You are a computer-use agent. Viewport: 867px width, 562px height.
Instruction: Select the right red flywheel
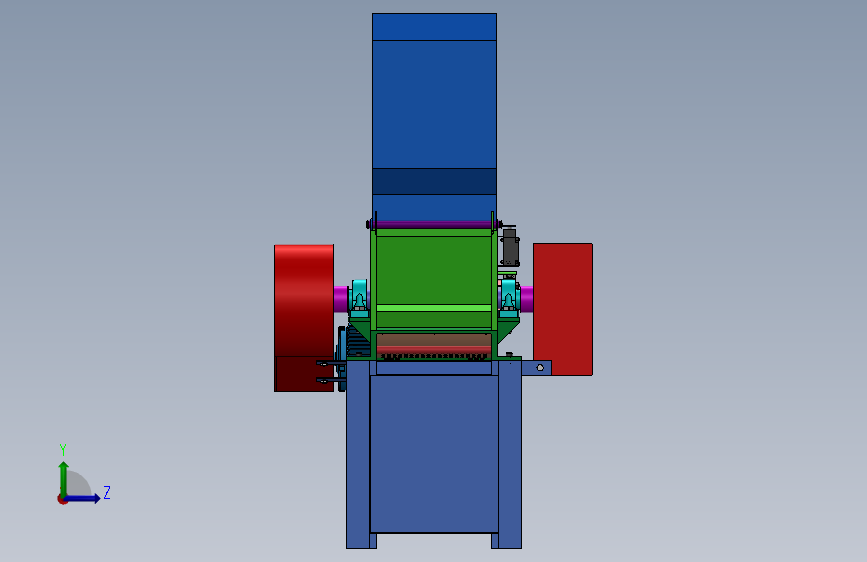tap(563, 309)
